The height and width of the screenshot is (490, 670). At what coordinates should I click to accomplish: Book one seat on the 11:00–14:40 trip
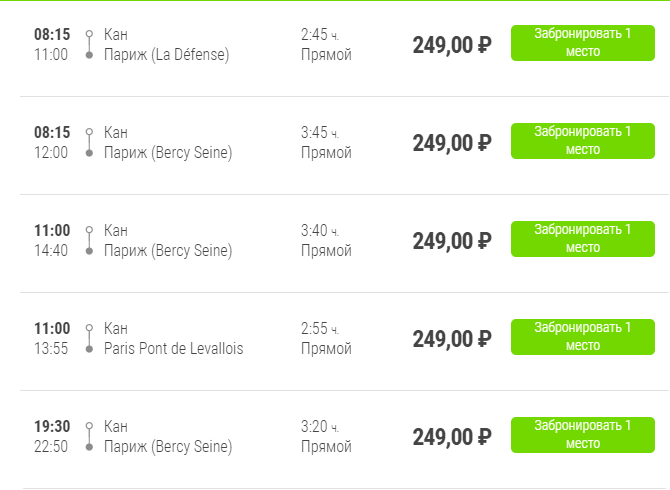tap(582, 239)
